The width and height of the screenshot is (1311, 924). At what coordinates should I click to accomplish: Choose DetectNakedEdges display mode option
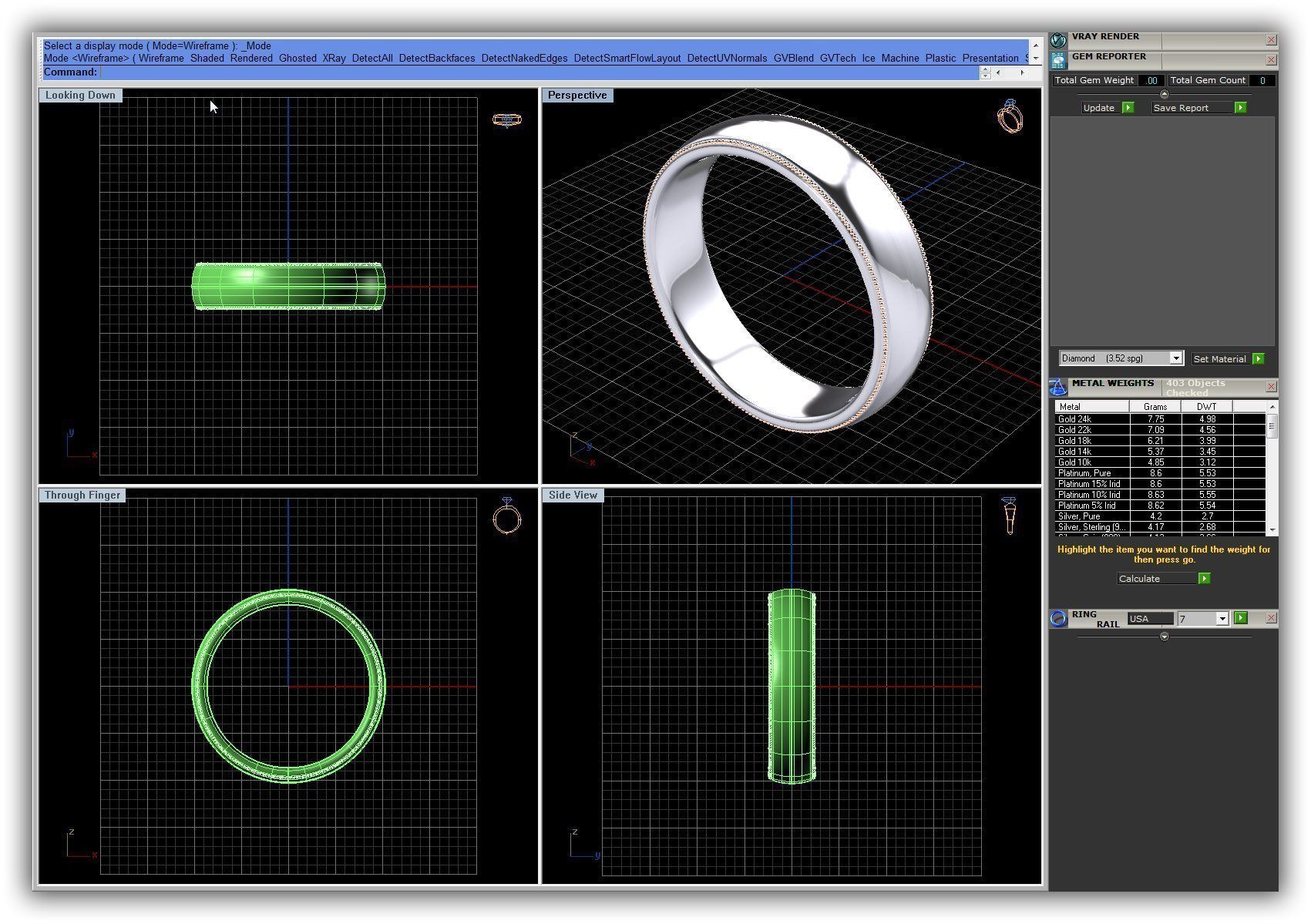524,58
